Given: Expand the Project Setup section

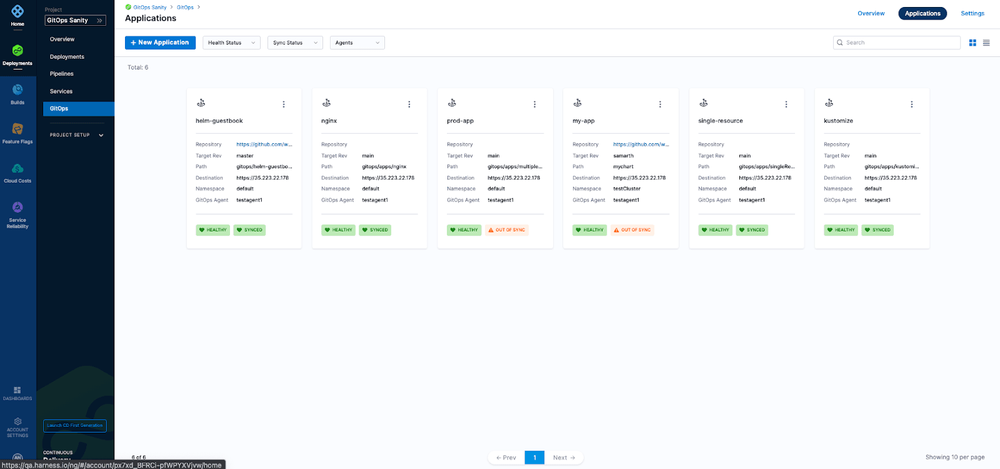Looking at the screenshot, I should [x=78, y=135].
